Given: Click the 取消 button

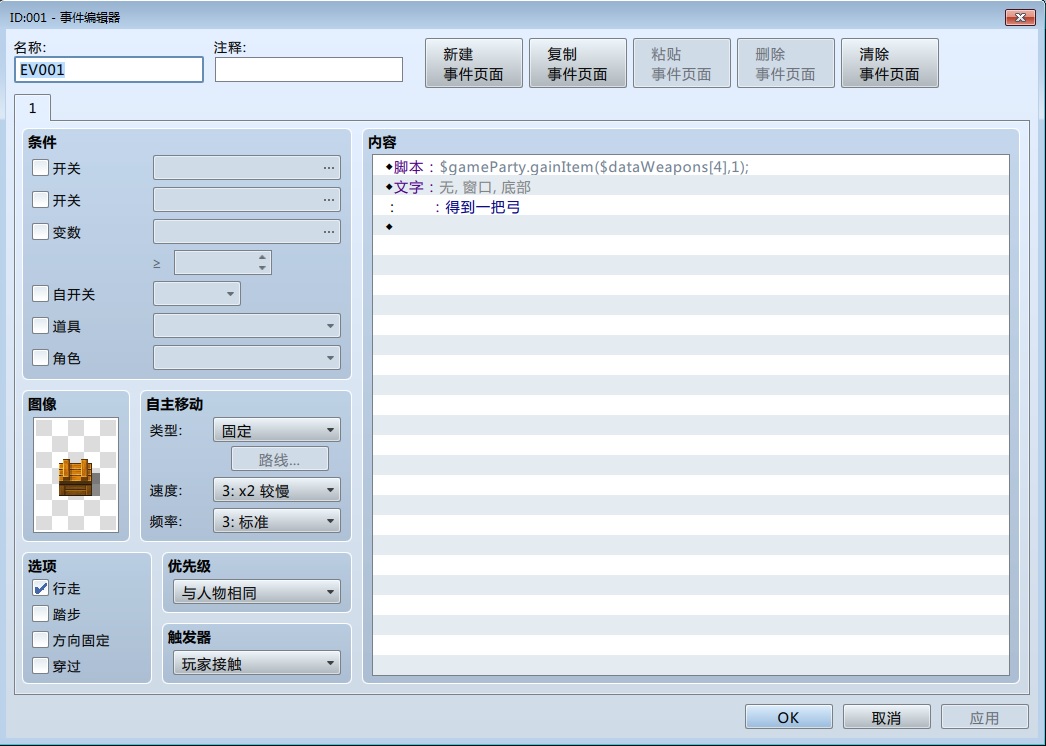Looking at the screenshot, I should (887, 717).
